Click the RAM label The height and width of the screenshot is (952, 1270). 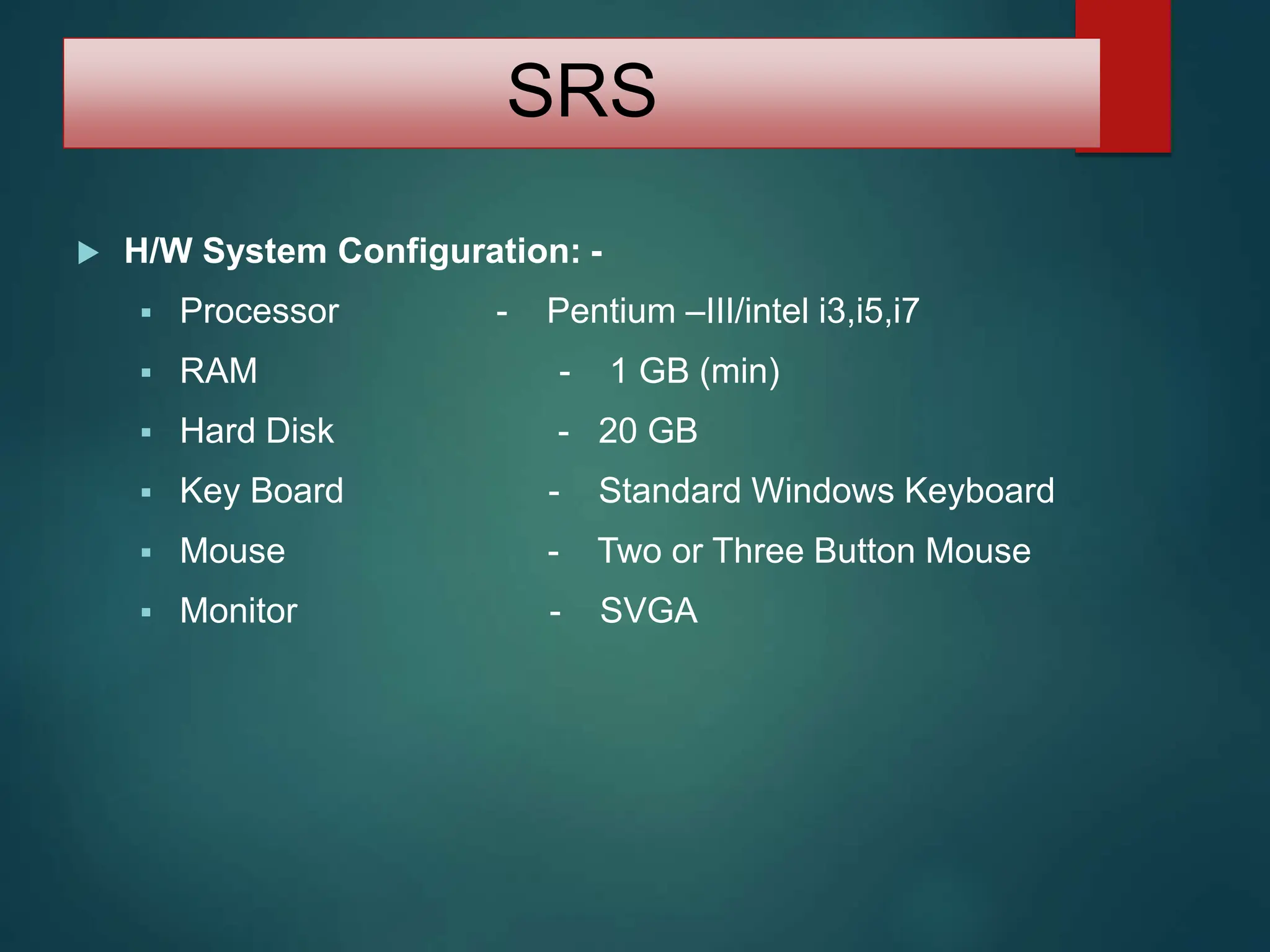click(x=218, y=371)
